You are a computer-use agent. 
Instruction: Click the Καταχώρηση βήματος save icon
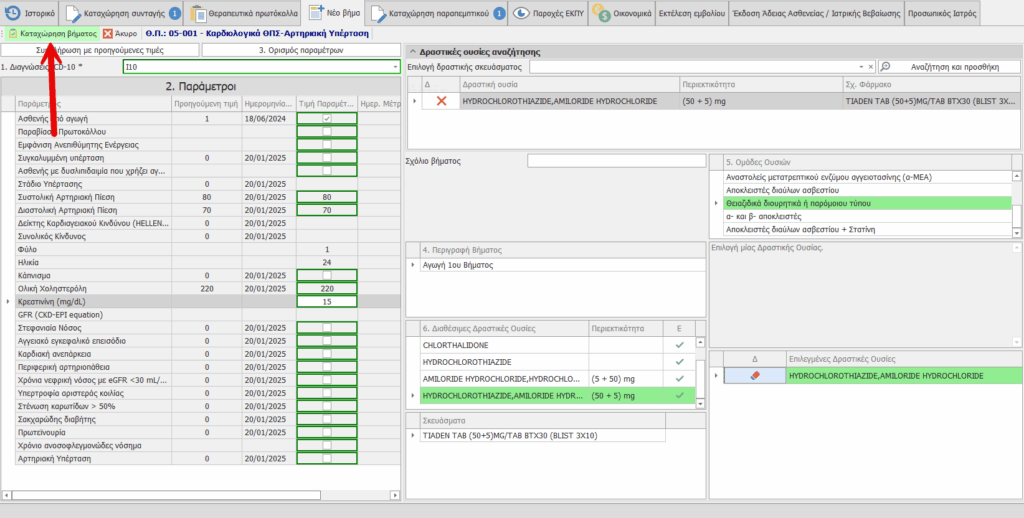13,33
